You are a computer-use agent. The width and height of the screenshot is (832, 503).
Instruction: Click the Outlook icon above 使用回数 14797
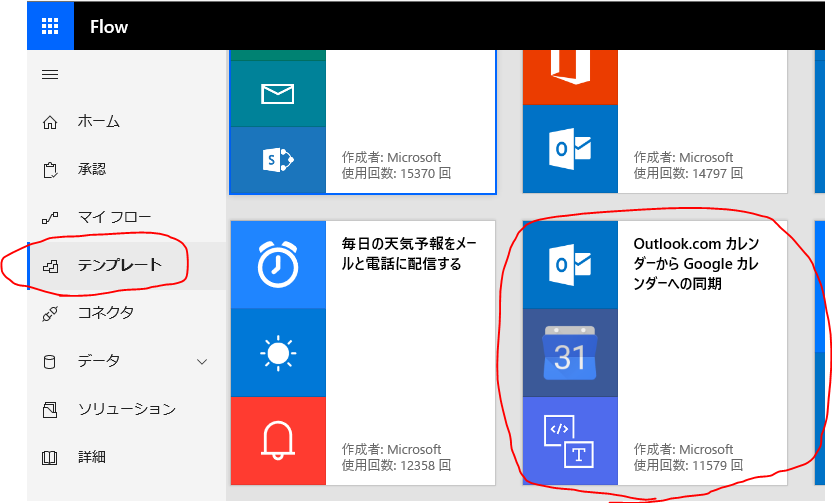pos(570,149)
